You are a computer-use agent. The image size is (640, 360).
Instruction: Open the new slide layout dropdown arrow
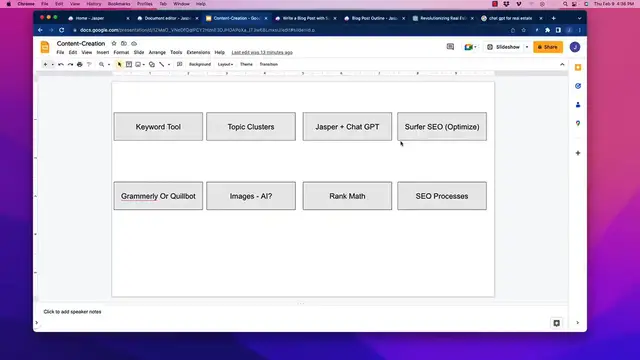[53, 64]
